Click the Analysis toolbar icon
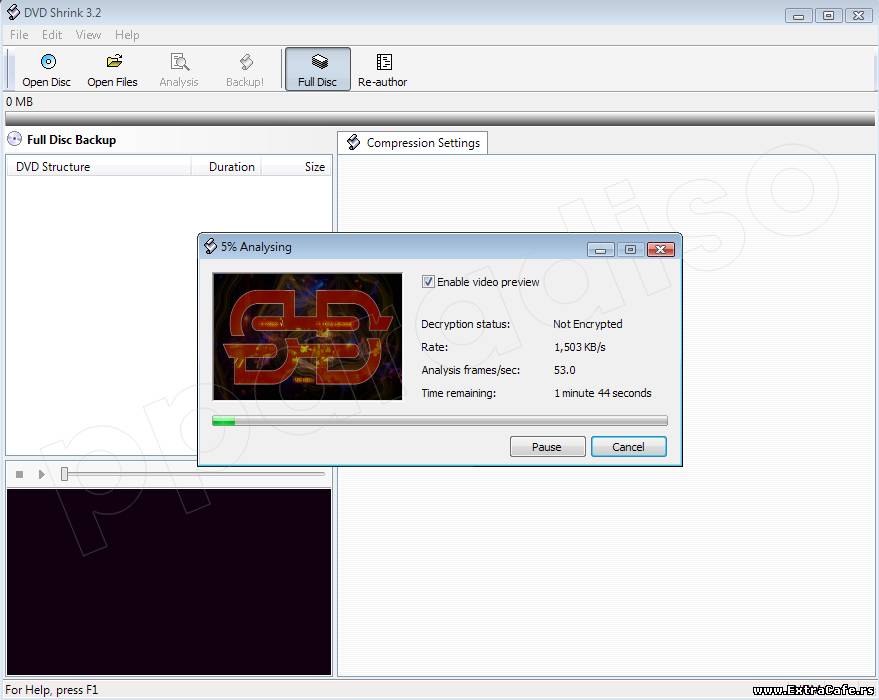Viewport: 879px width, 700px height. pyautogui.click(x=179, y=62)
